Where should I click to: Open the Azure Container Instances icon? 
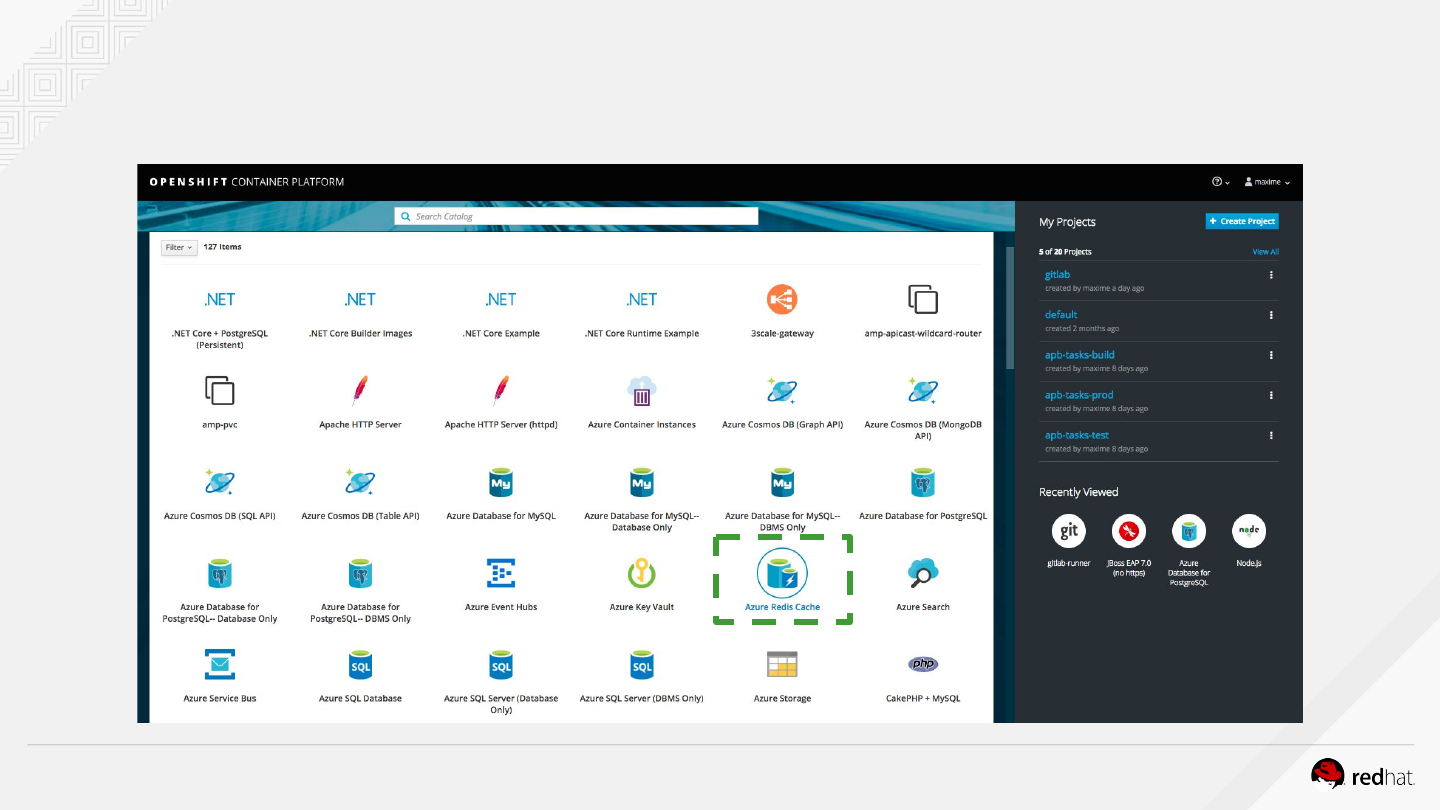[x=642, y=390]
